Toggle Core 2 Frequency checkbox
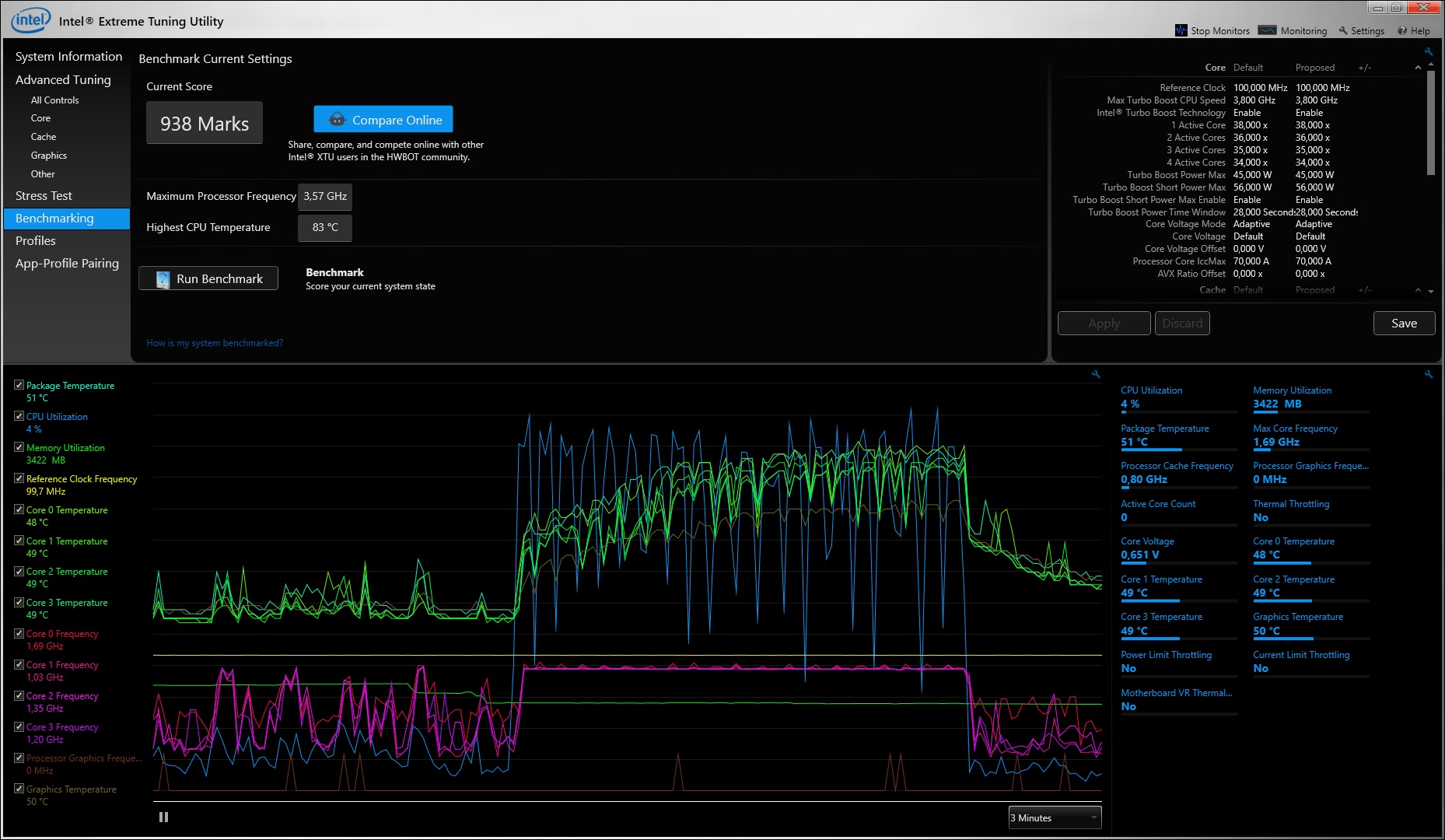The width and height of the screenshot is (1445, 840). pos(19,695)
